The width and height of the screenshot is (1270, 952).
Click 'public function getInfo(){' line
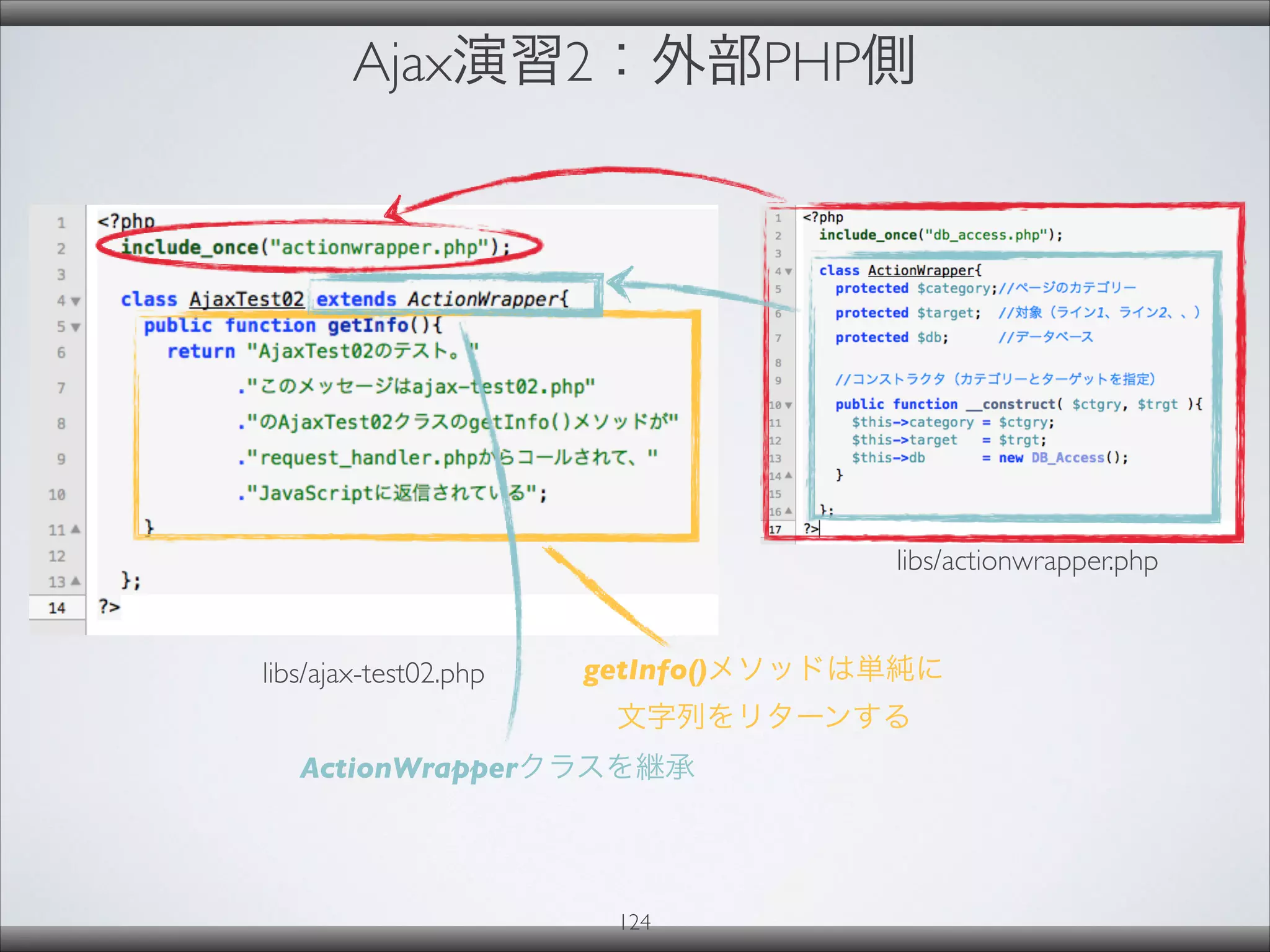[293, 325]
